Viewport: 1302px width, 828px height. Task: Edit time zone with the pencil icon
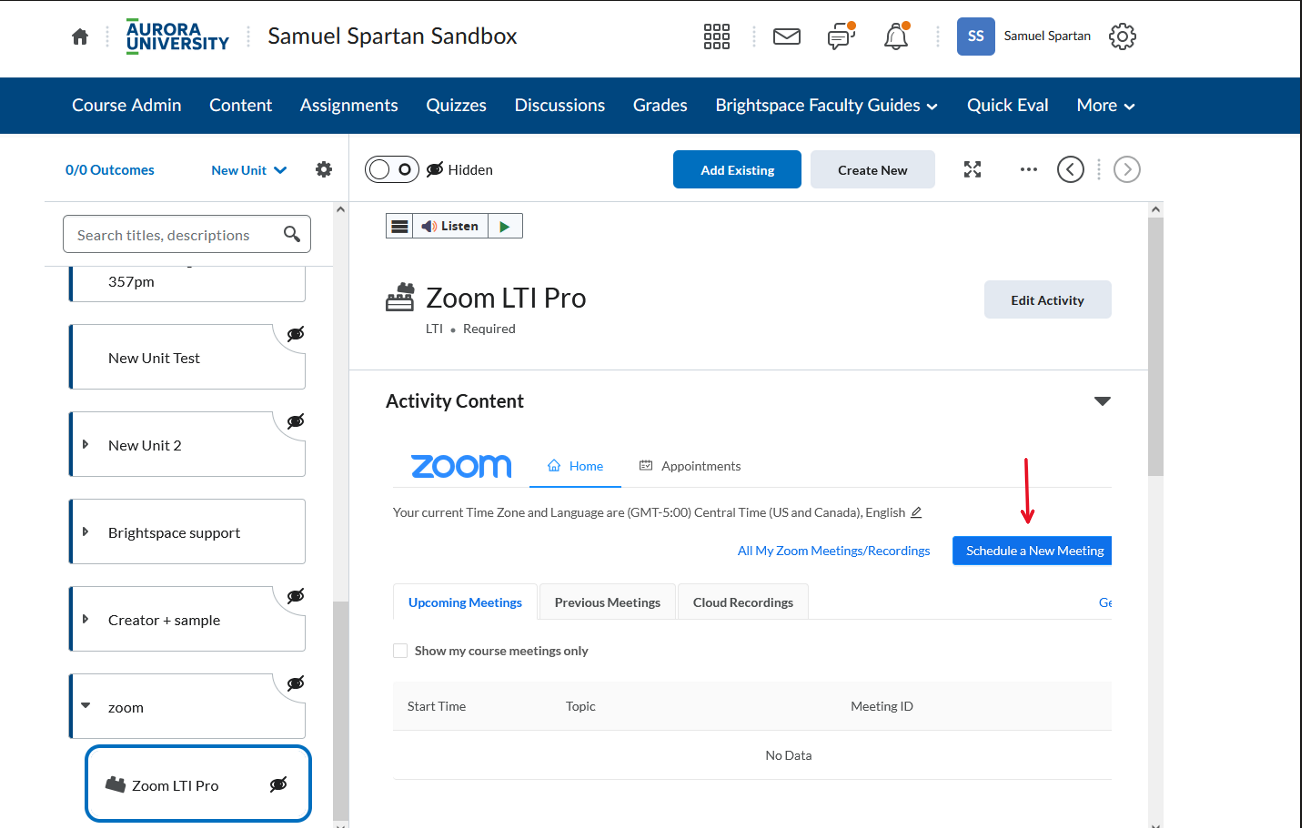tap(916, 512)
